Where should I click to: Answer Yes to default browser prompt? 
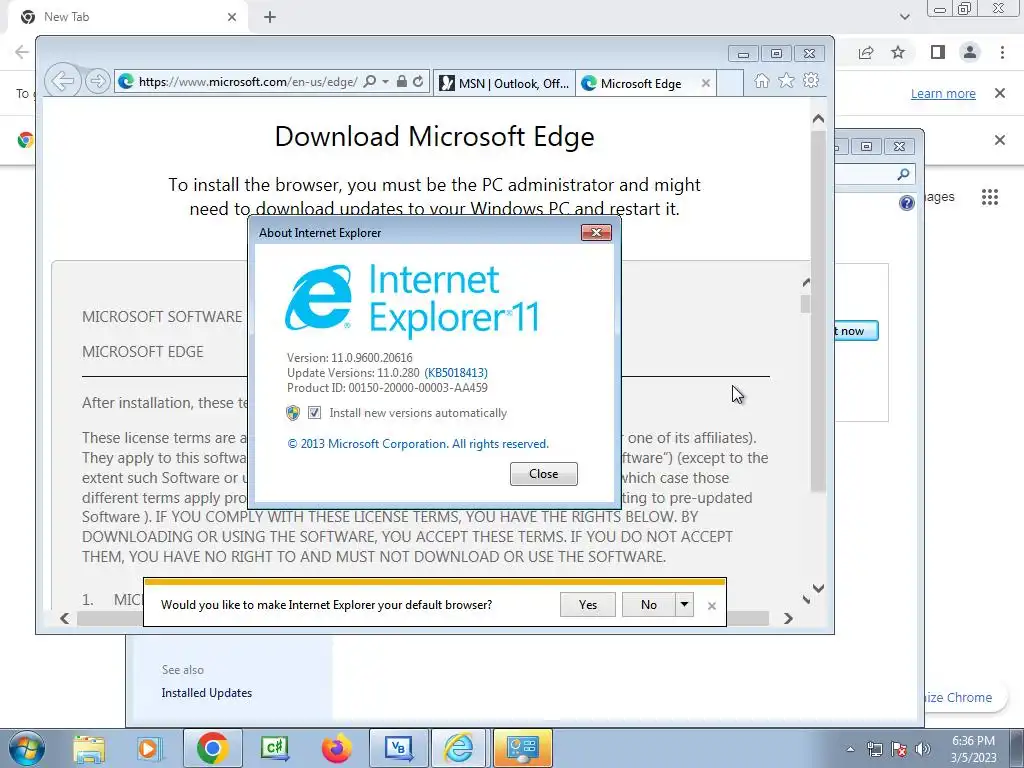point(588,605)
